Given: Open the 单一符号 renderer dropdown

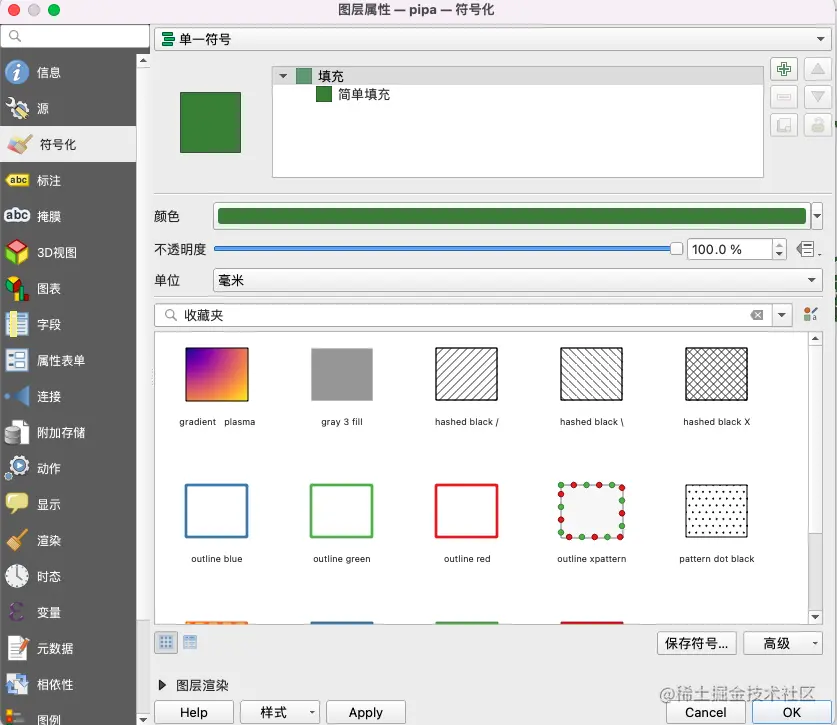Looking at the screenshot, I should [492, 40].
